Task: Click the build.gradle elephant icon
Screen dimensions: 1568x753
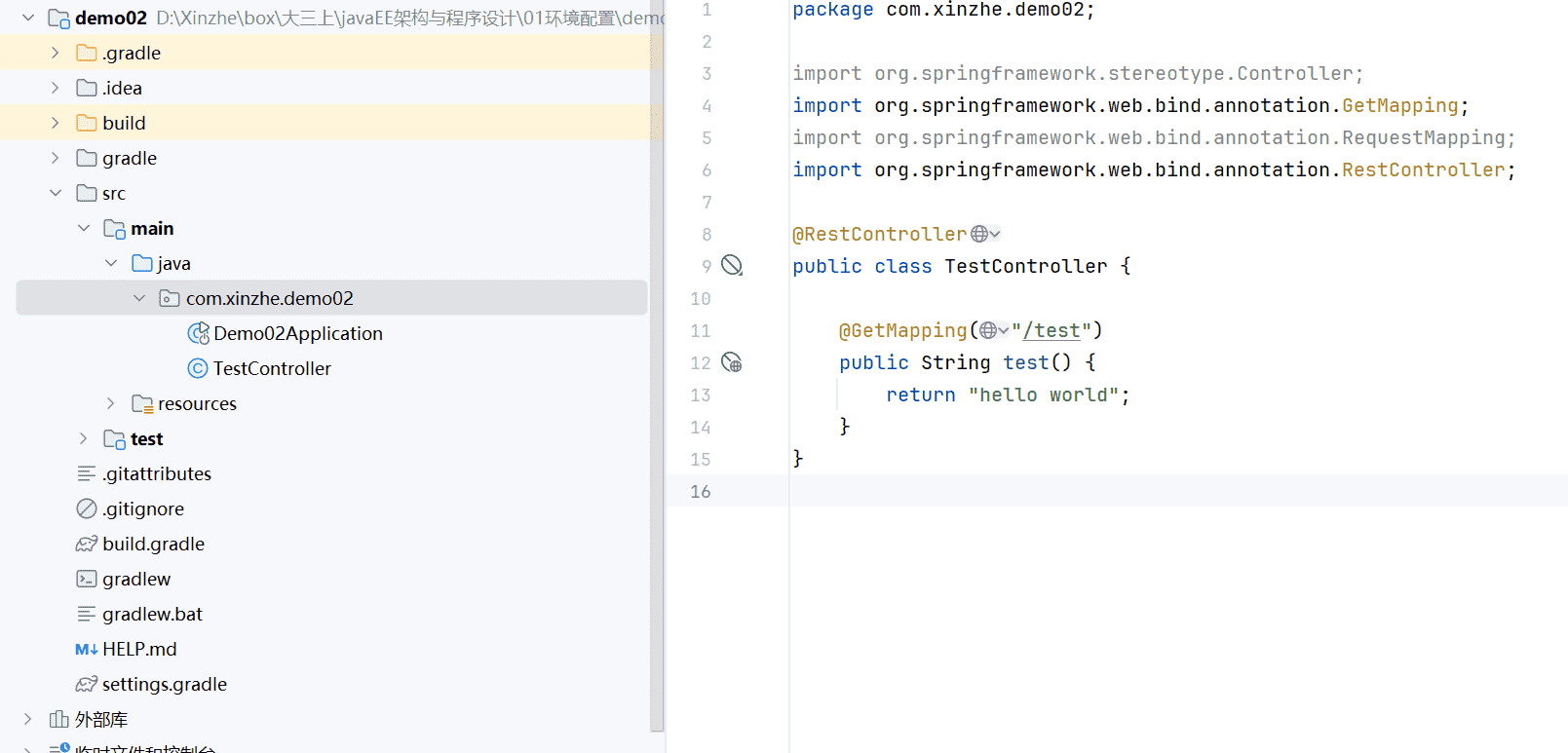Action: pos(87,544)
